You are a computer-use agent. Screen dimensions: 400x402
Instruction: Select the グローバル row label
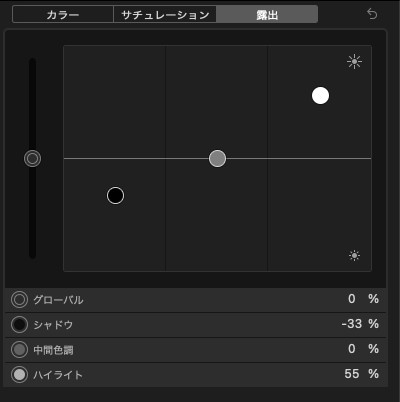58,300
